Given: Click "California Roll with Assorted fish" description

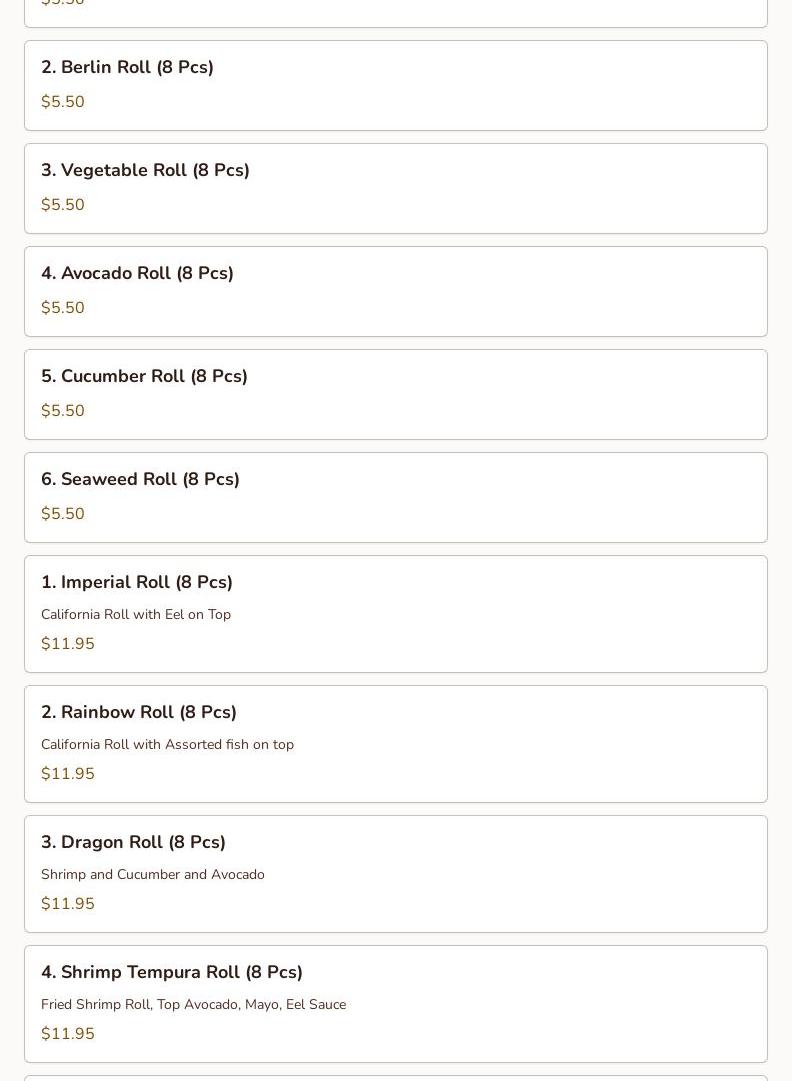Looking at the screenshot, I should 167,745.
